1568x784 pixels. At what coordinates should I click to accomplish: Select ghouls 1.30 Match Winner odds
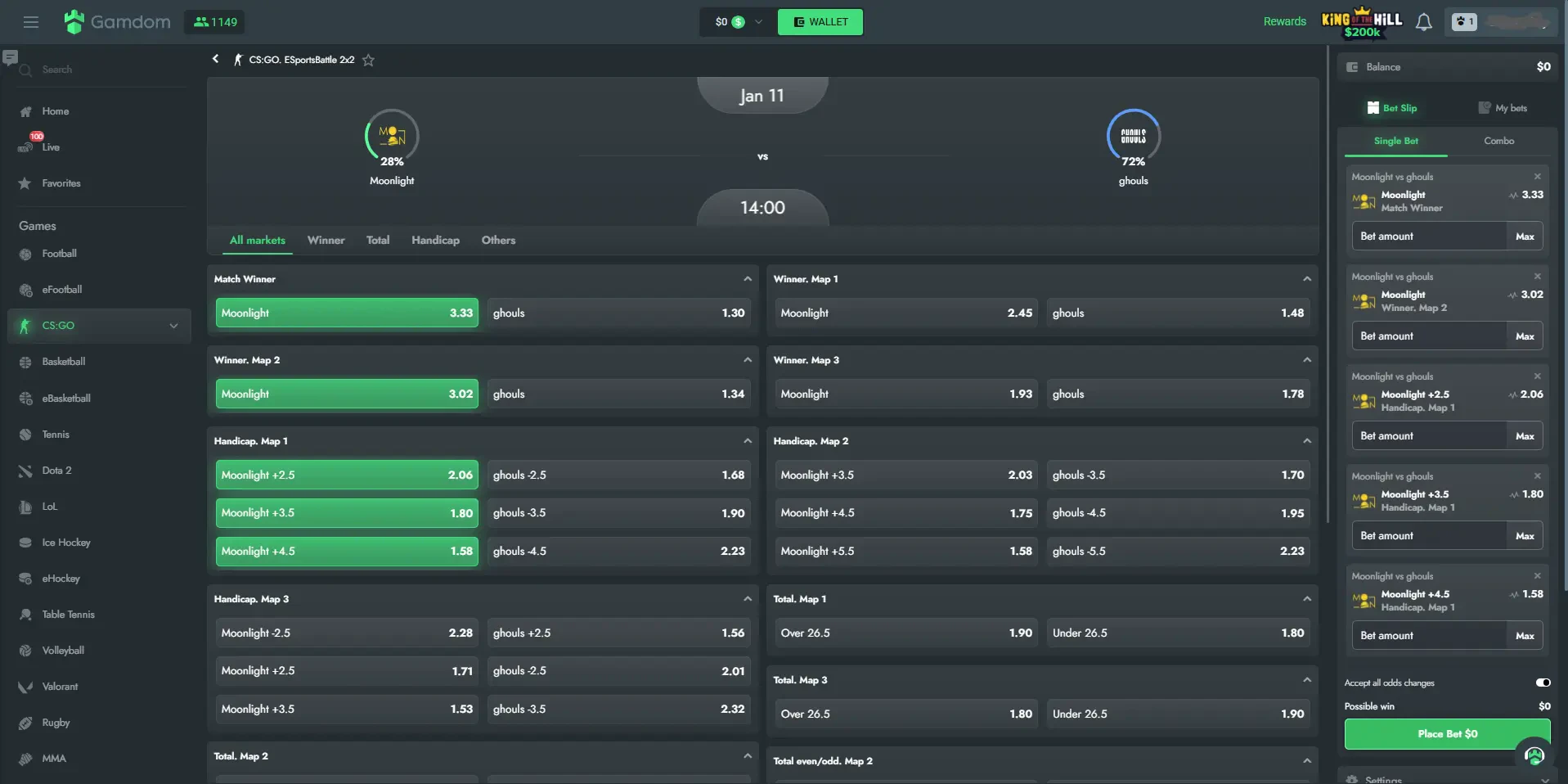click(618, 313)
